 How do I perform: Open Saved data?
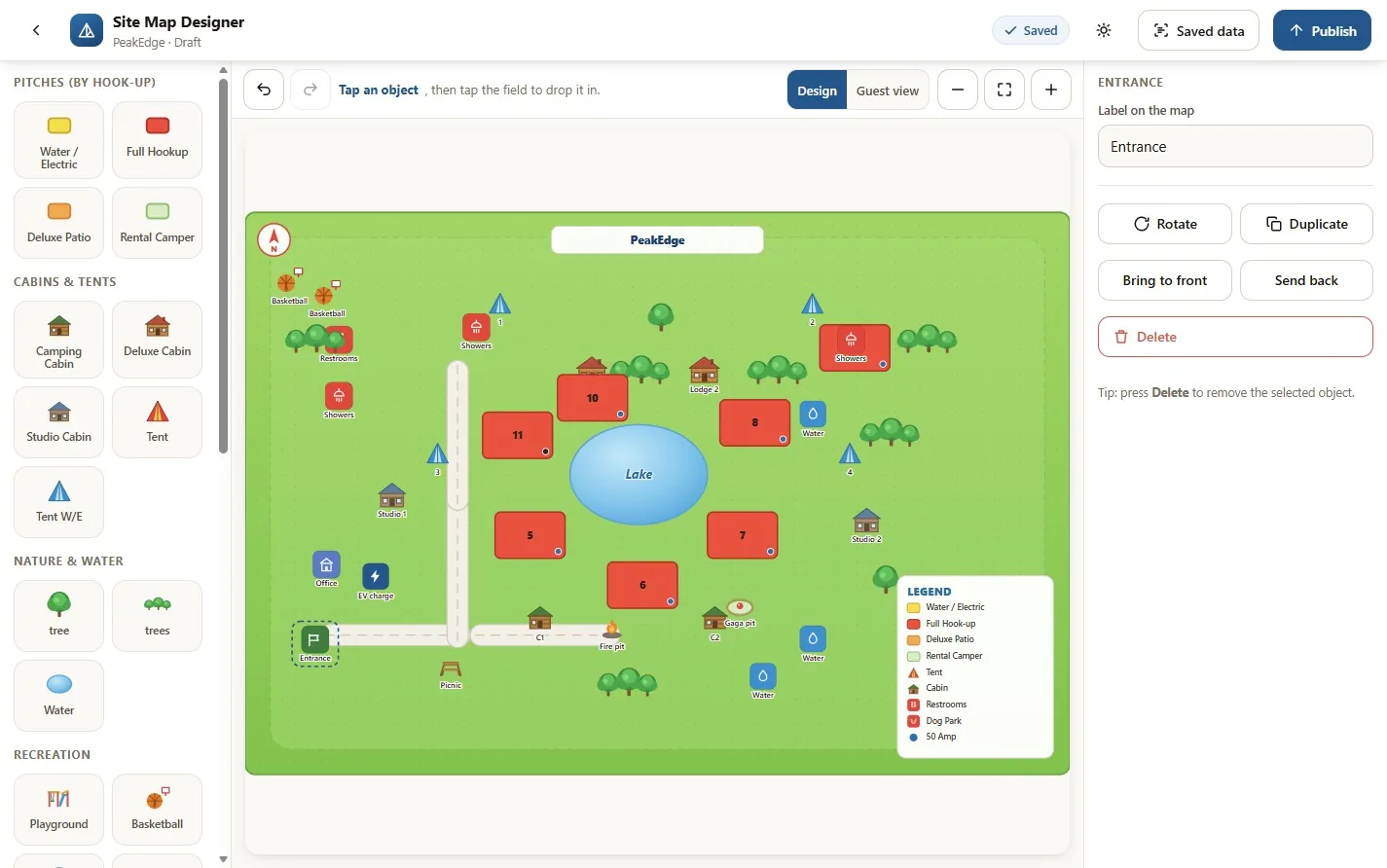click(1198, 30)
